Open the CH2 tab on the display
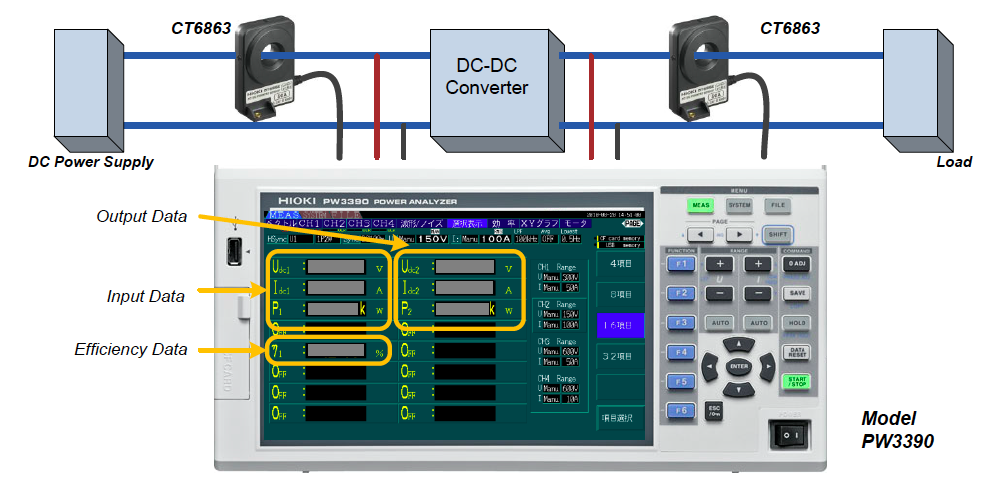This screenshot has width=988, height=486. [x=334, y=224]
